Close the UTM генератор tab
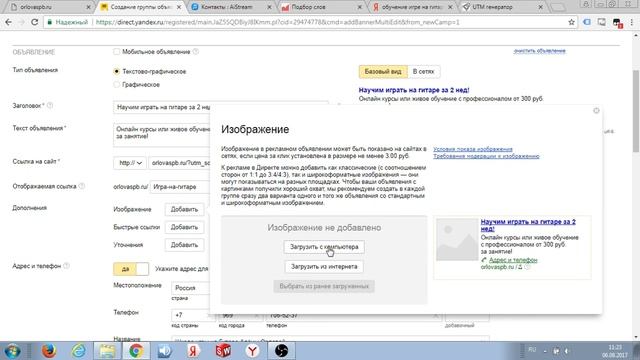Image resolution: width=640 pixels, height=360 pixels. point(540,7)
